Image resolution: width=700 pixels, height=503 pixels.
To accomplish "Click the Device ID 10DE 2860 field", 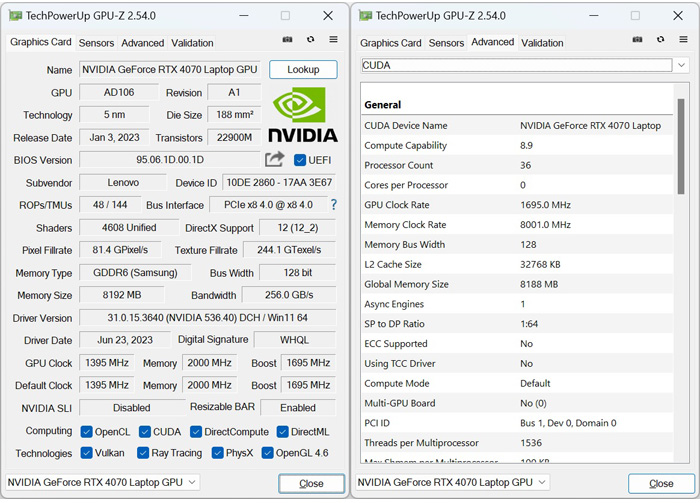I will pyautogui.click(x=279, y=183).
